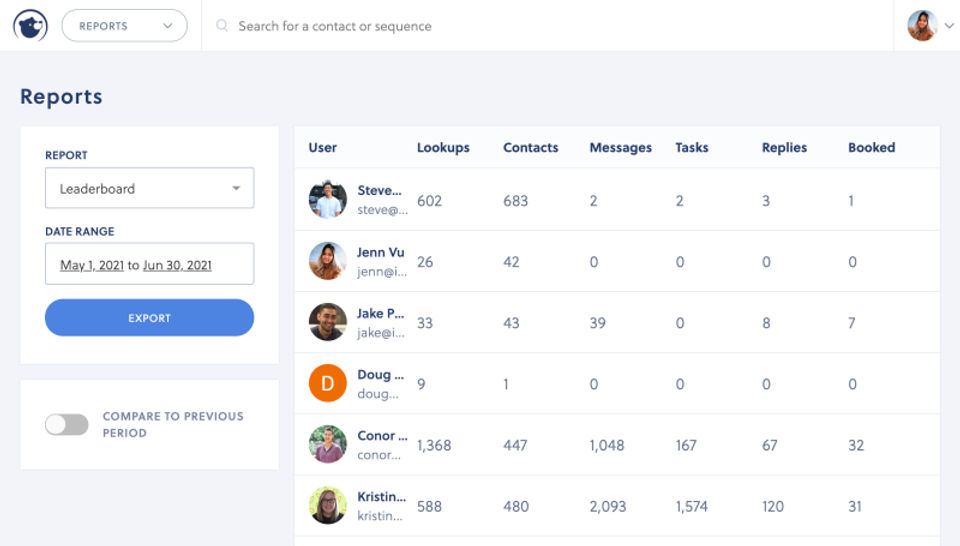The image size is (960, 546).
Task: Open the Kristin... user name
Action: point(381,496)
